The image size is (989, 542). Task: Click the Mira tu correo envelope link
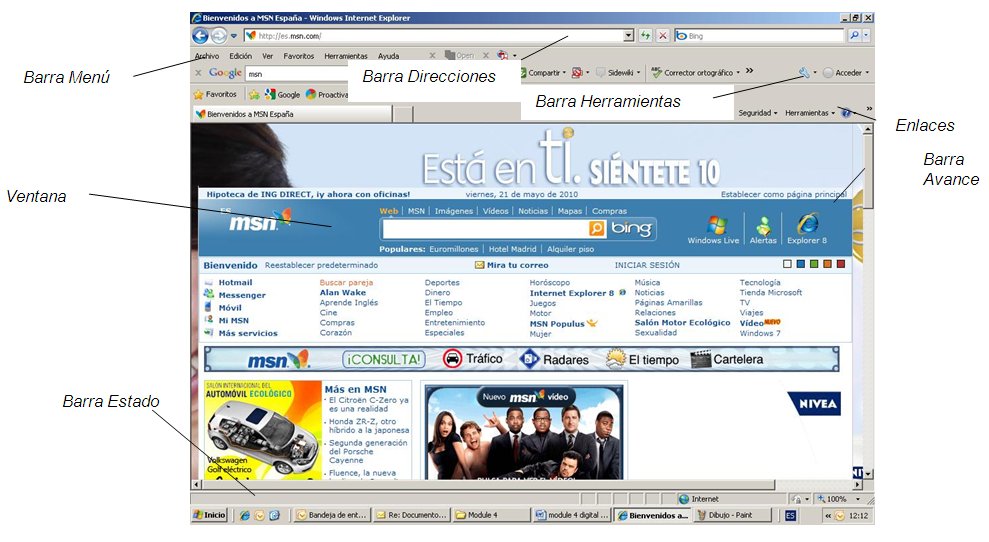(x=512, y=265)
